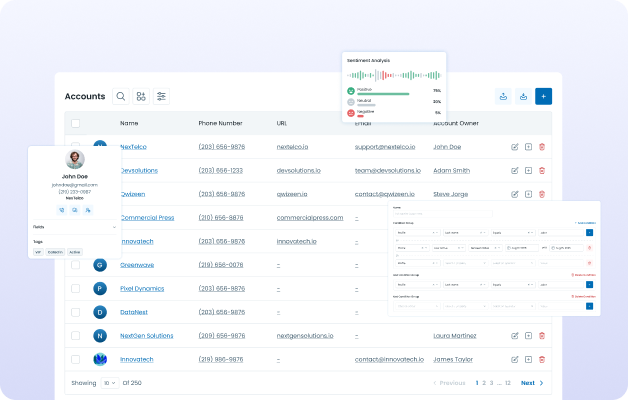
Task: Click the blue plus add account button
Action: tap(543, 97)
